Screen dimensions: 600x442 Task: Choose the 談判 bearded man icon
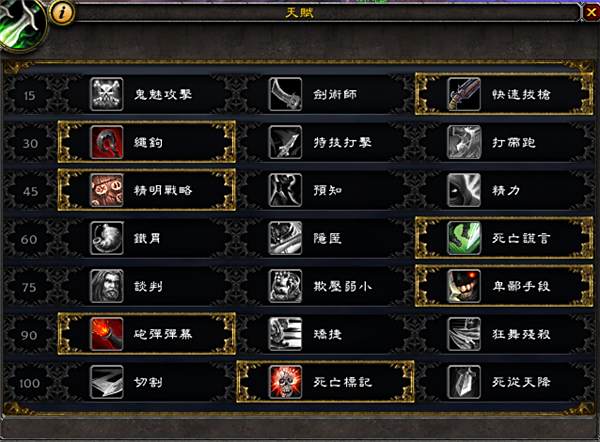[x=107, y=286]
